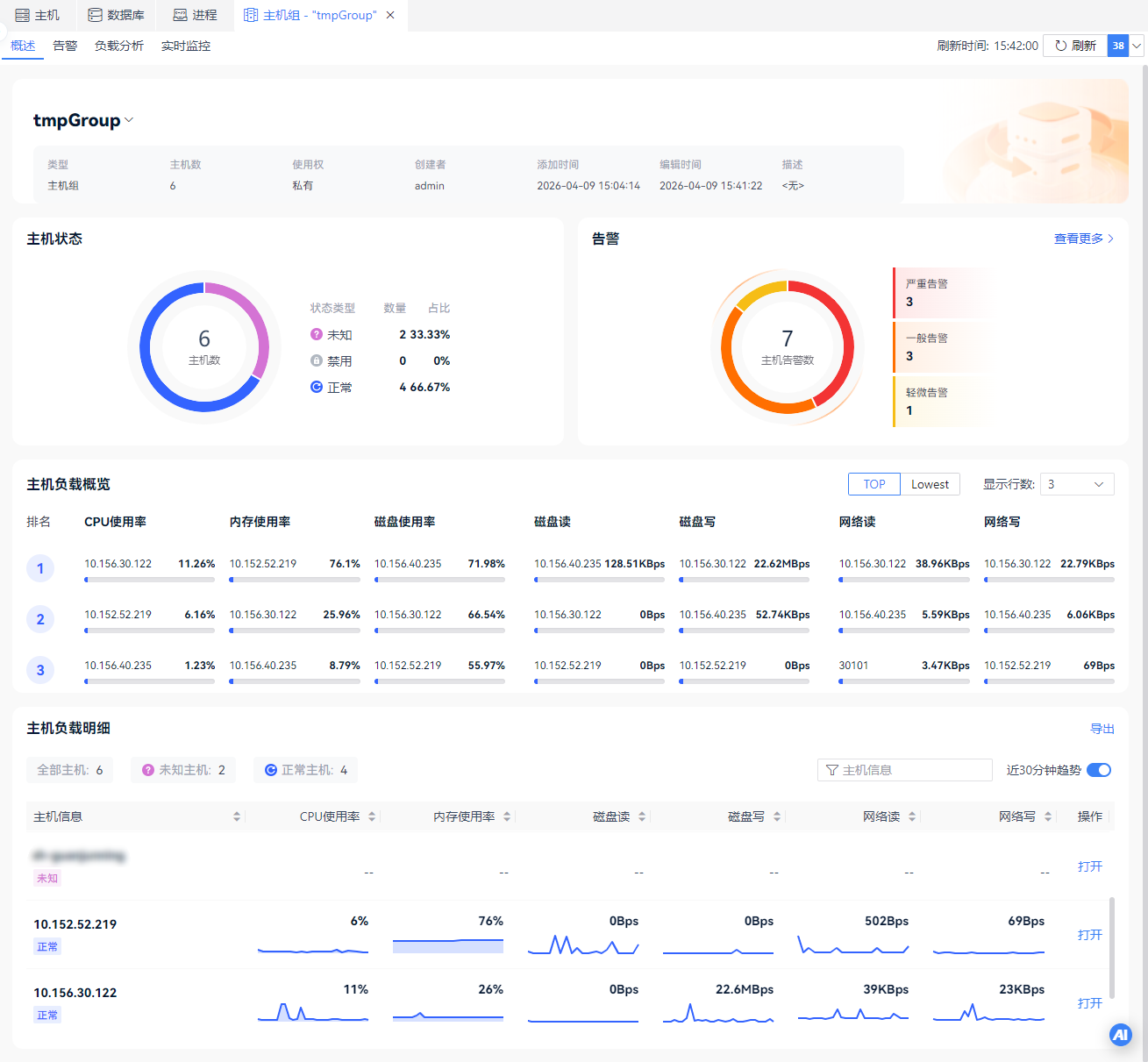Sort by 磁盘读 column arrows
The image size is (1148, 1062).
click(642, 816)
